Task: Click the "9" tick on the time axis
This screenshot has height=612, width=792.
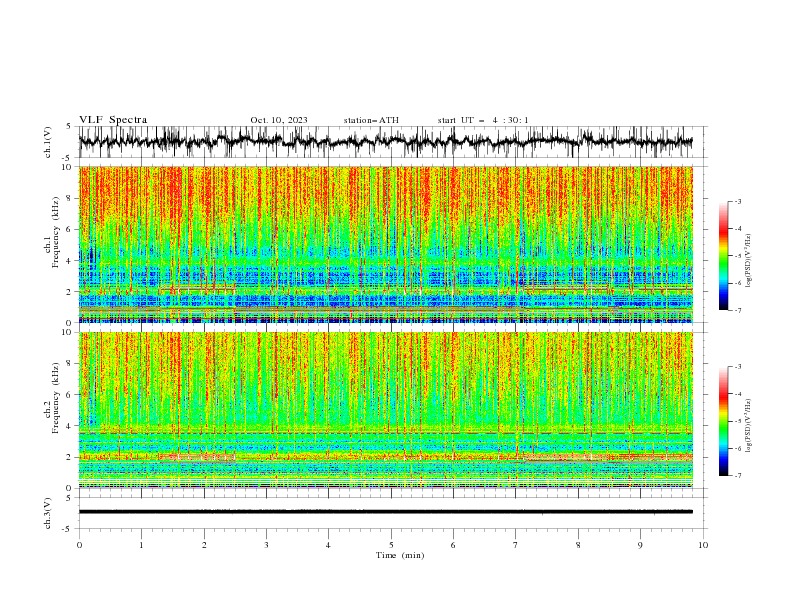Action: click(640, 545)
